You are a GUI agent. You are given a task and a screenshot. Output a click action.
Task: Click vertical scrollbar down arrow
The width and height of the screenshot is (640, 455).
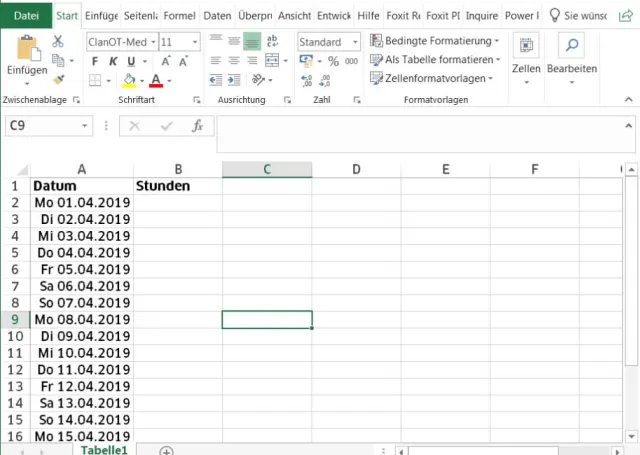[631, 436]
